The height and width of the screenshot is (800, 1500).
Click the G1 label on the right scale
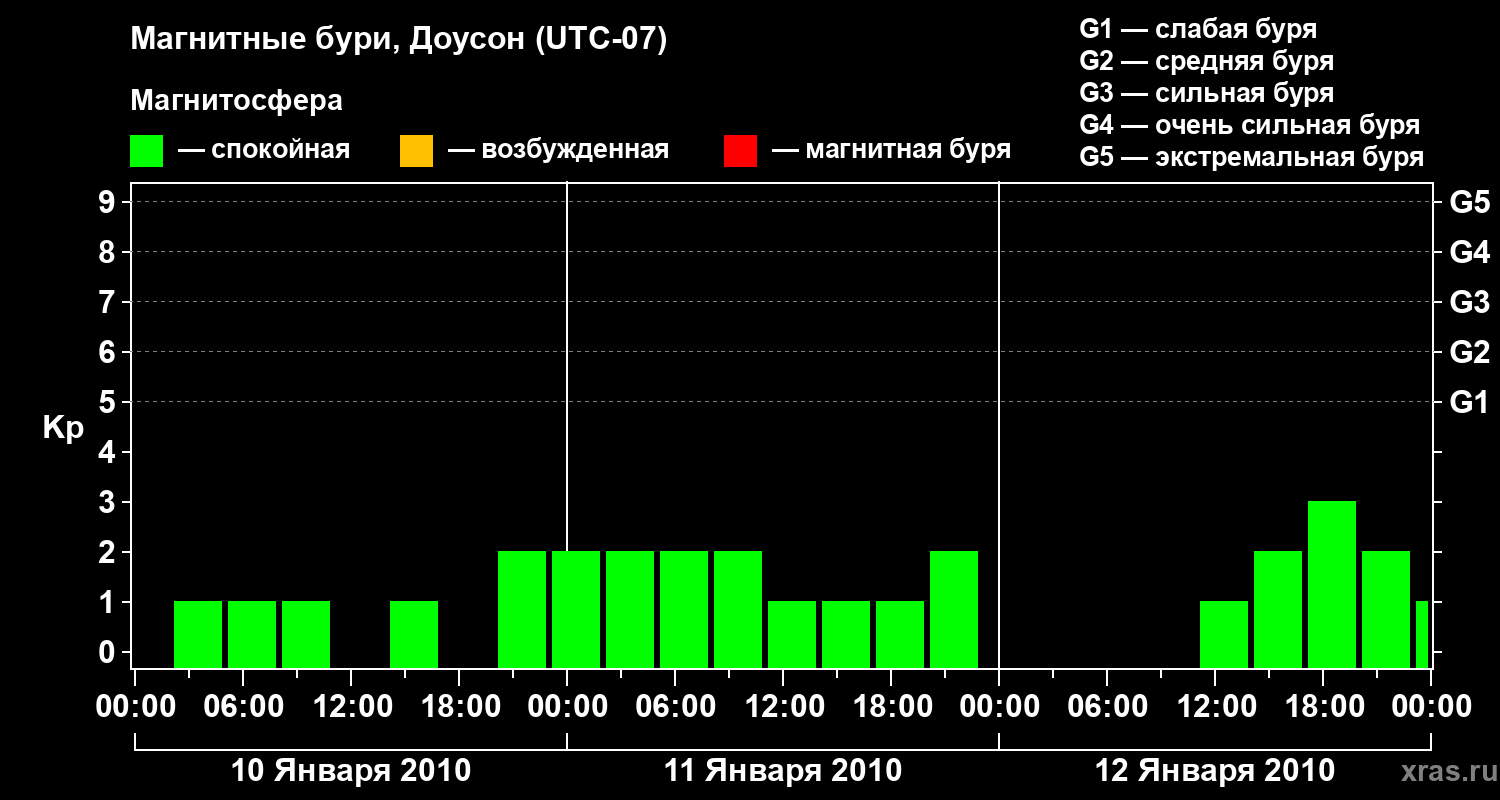(1469, 403)
